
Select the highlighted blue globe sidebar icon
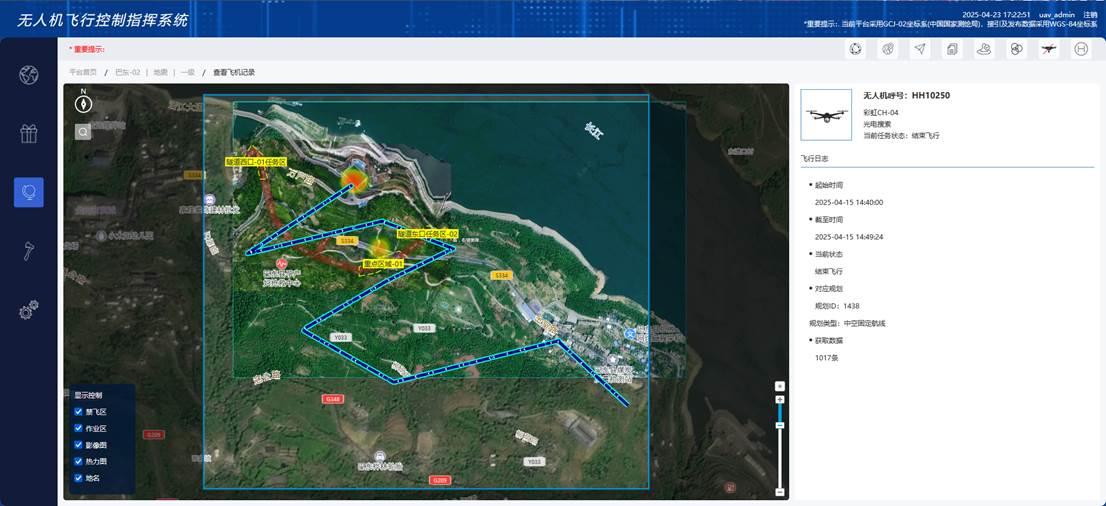(x=28, y=191)
